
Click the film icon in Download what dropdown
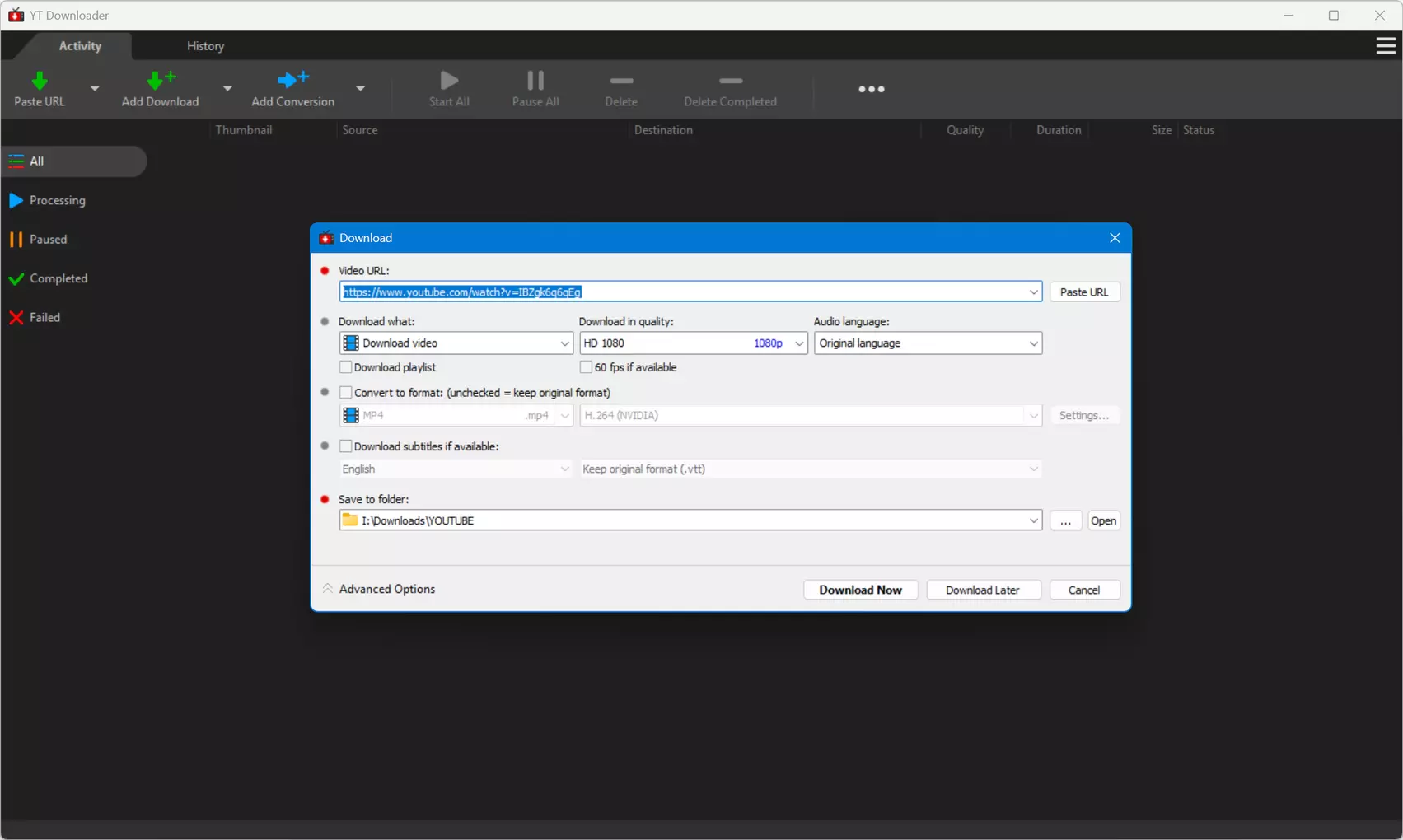click(x=351, y=343)
